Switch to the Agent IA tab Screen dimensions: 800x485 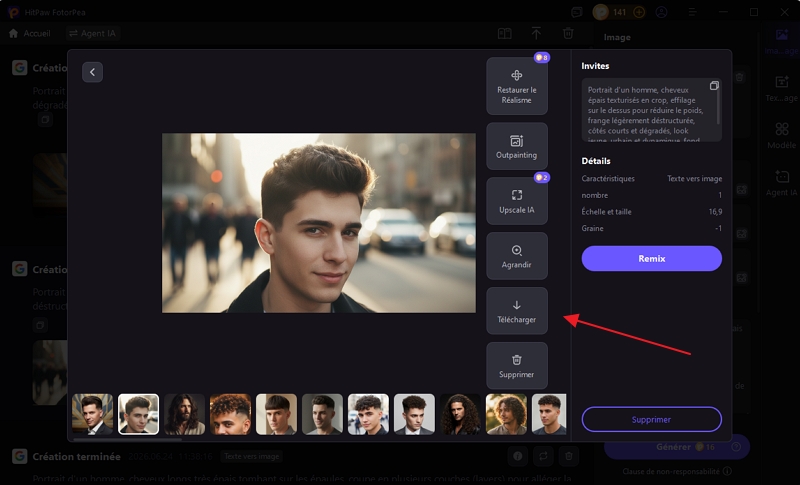[92, 33]
